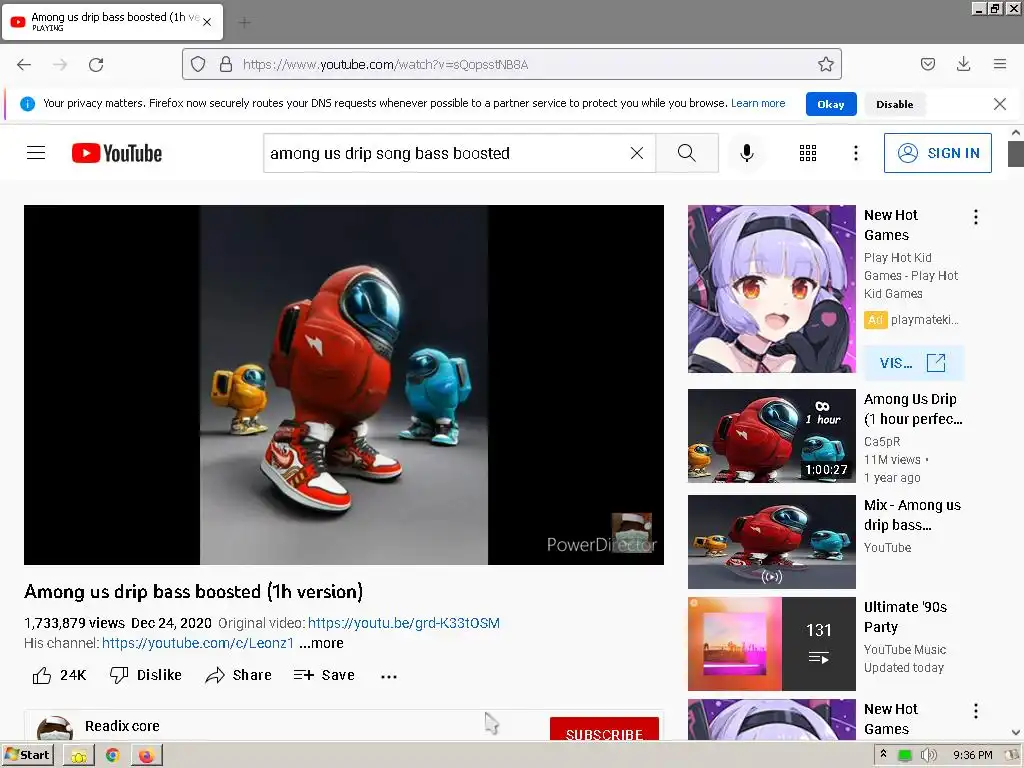Launch Chrome from the taskbar
The image size is (1024, 768).
pyautogui.click(x=112, y=756)
